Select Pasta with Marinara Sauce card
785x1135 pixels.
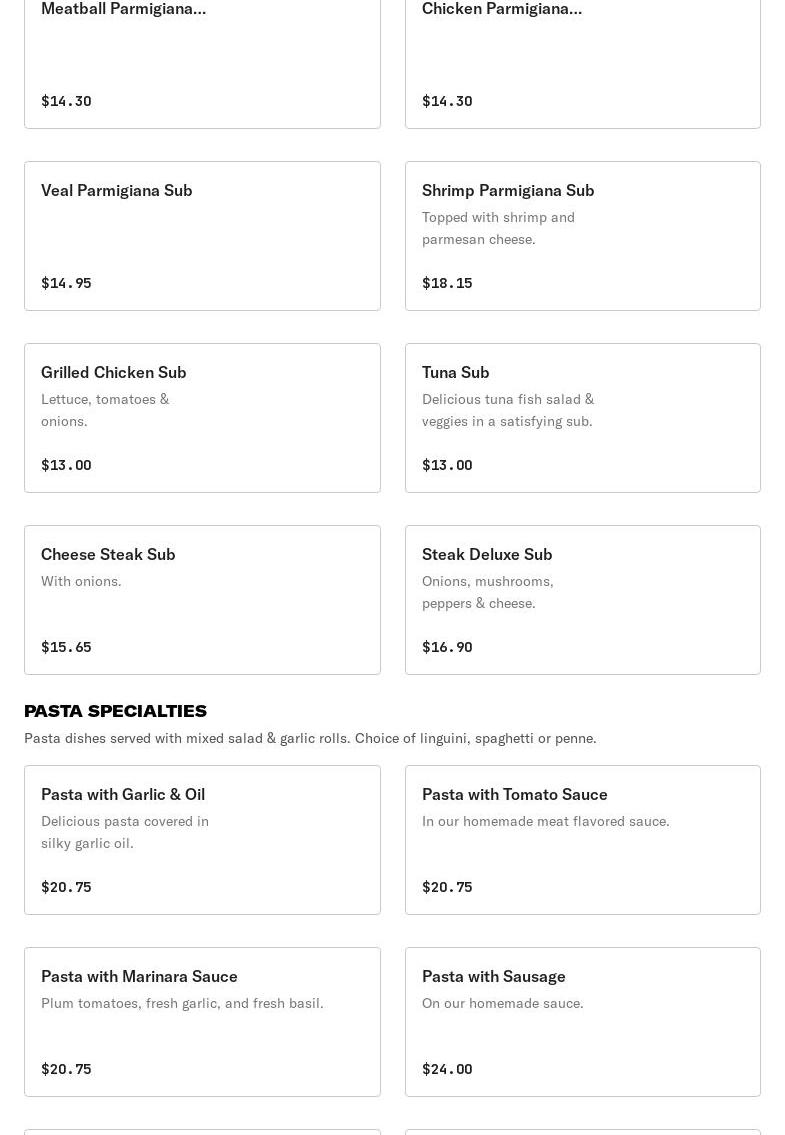202,1022
